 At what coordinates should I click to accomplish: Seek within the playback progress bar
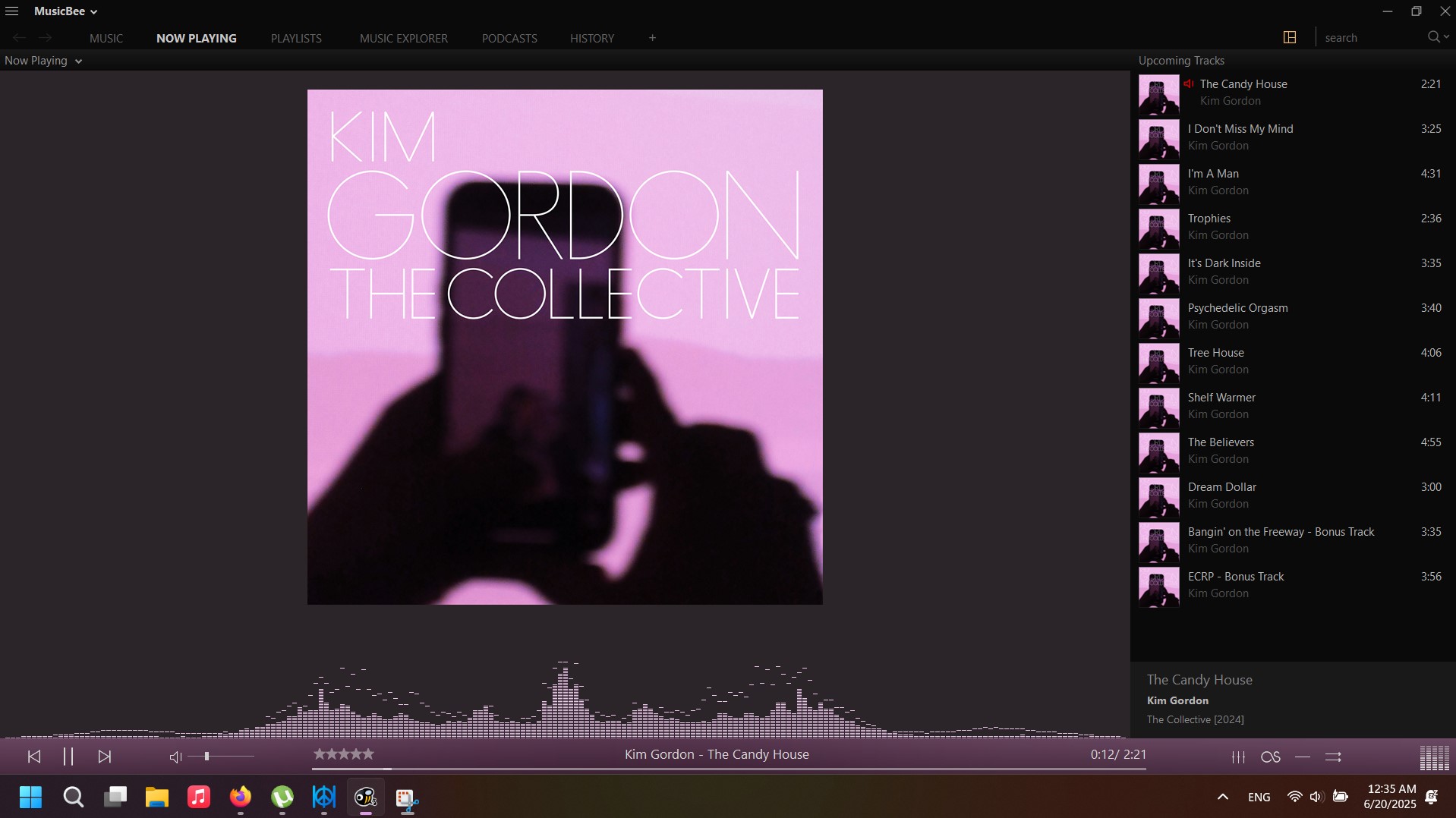pyautogui.click(x=729, y=769)
